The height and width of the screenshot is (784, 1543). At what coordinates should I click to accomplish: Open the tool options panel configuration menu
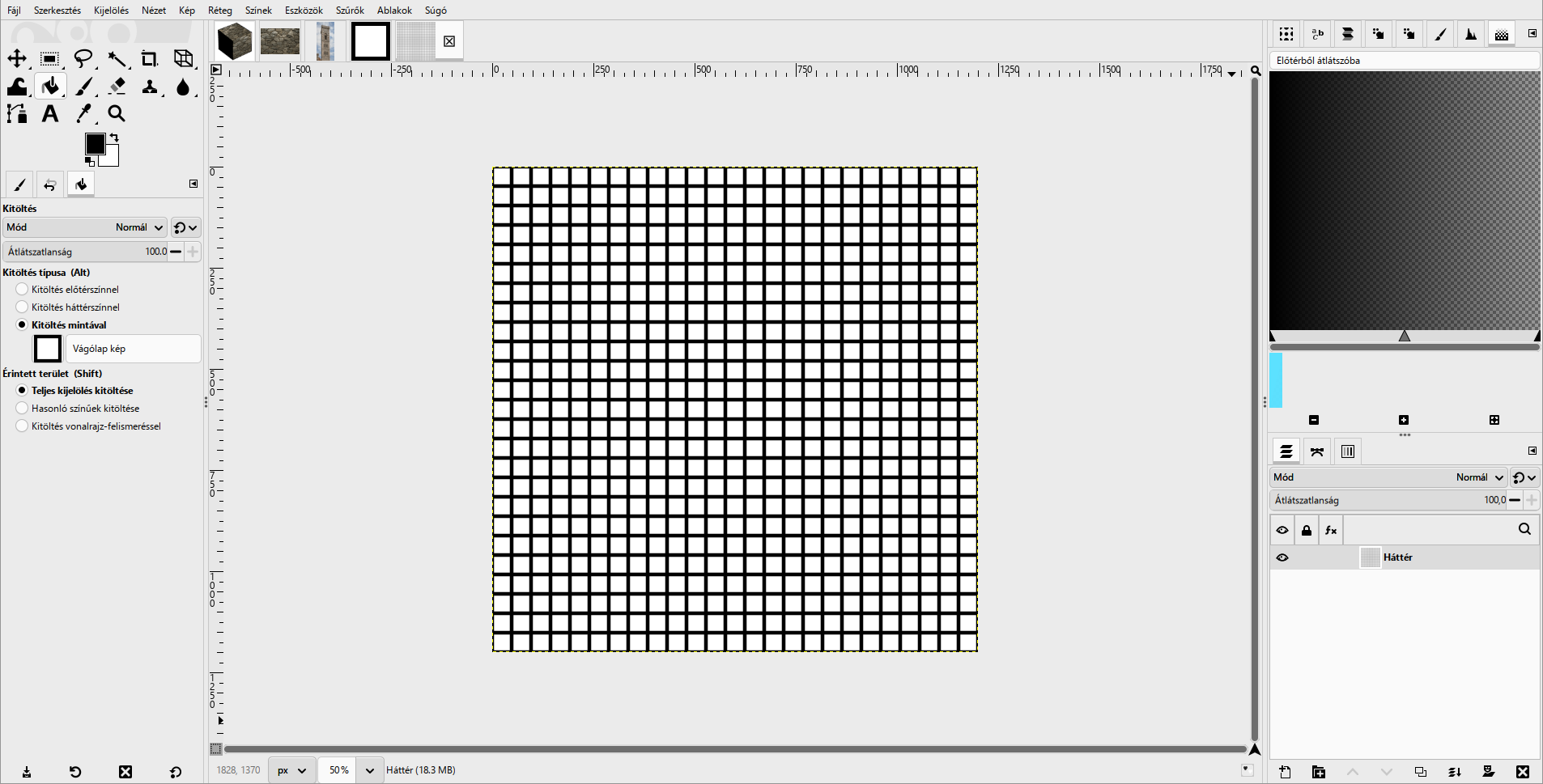tap(193, 184)
